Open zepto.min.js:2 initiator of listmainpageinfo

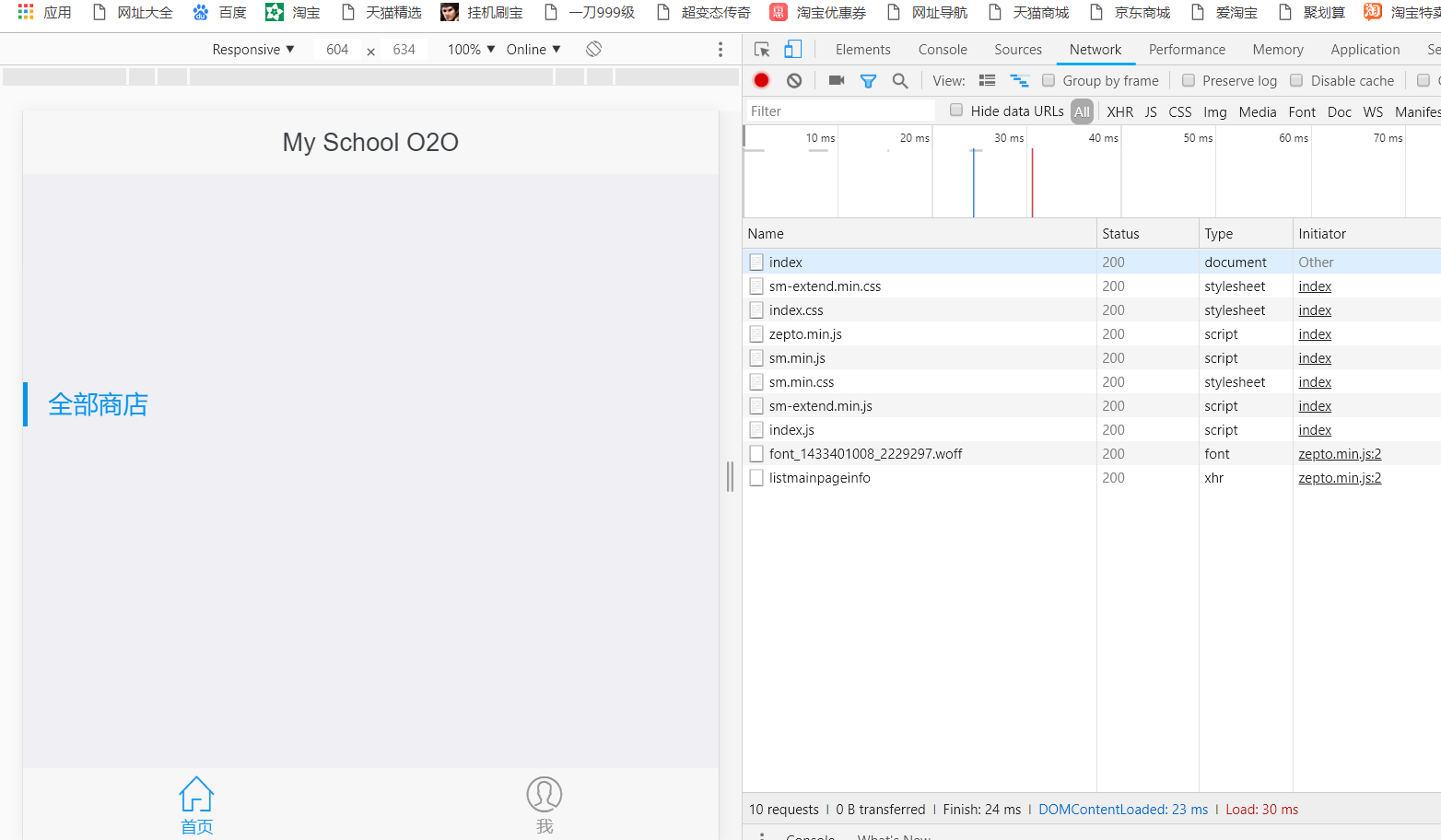pos(1340,478)
